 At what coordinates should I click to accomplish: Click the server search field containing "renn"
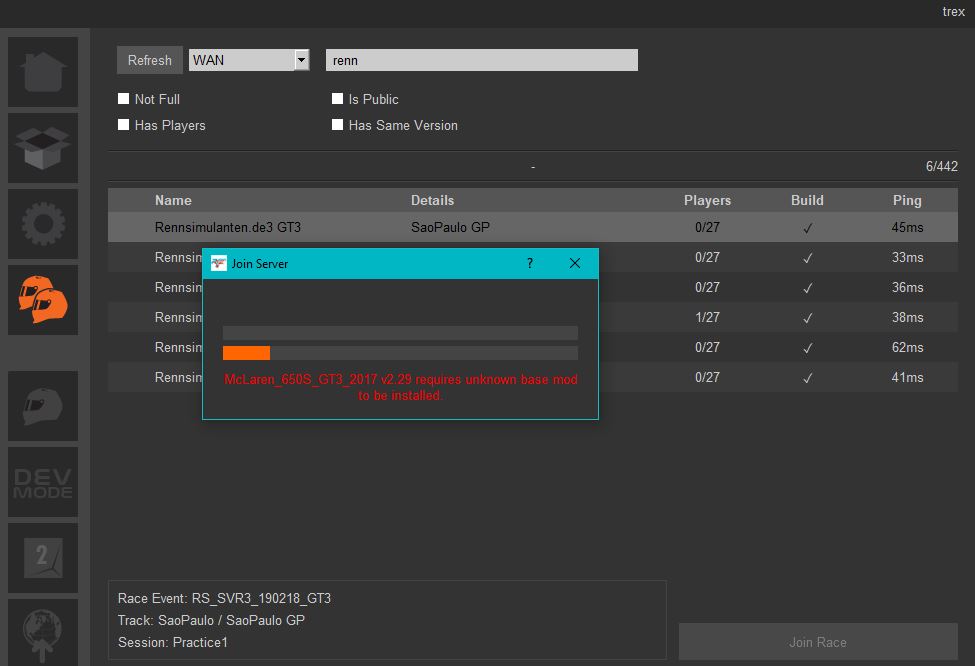481,60
